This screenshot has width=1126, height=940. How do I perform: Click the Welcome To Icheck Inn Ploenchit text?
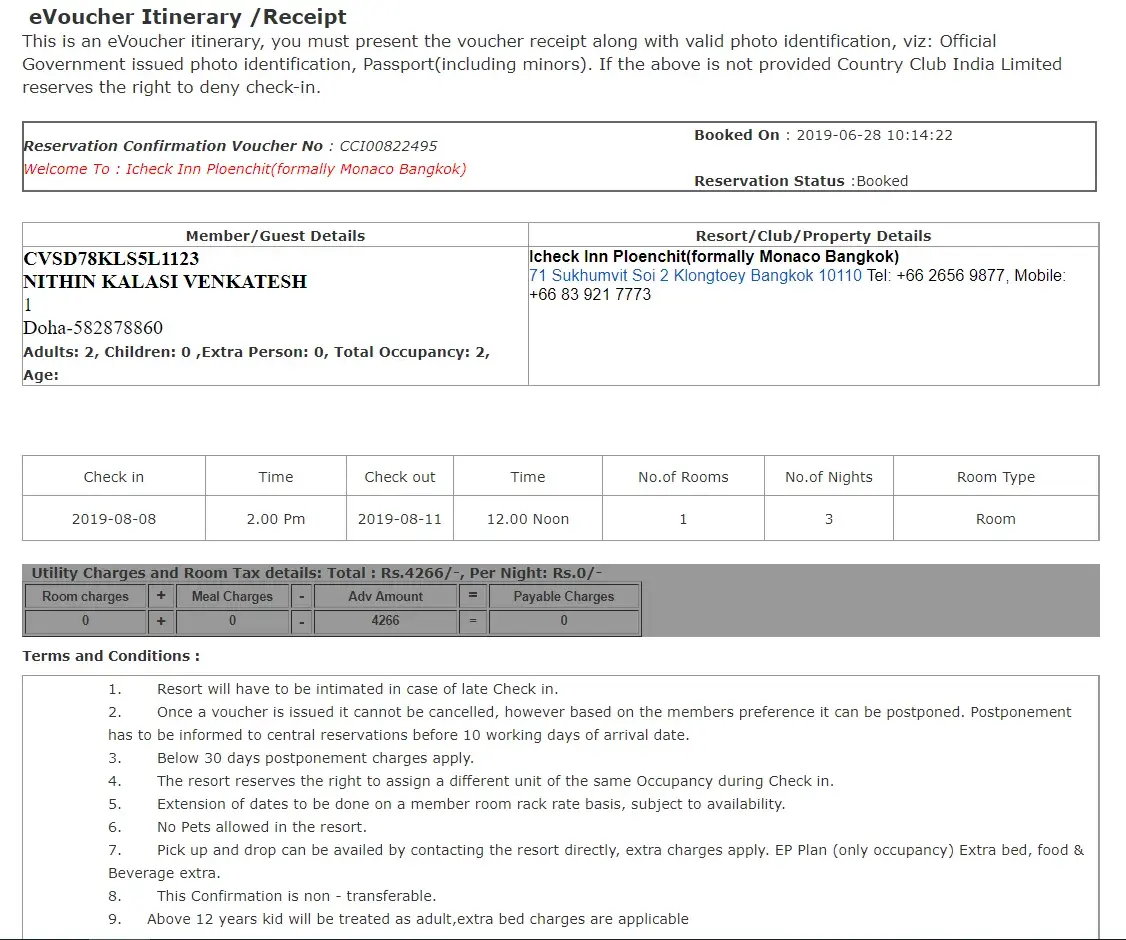244,169
